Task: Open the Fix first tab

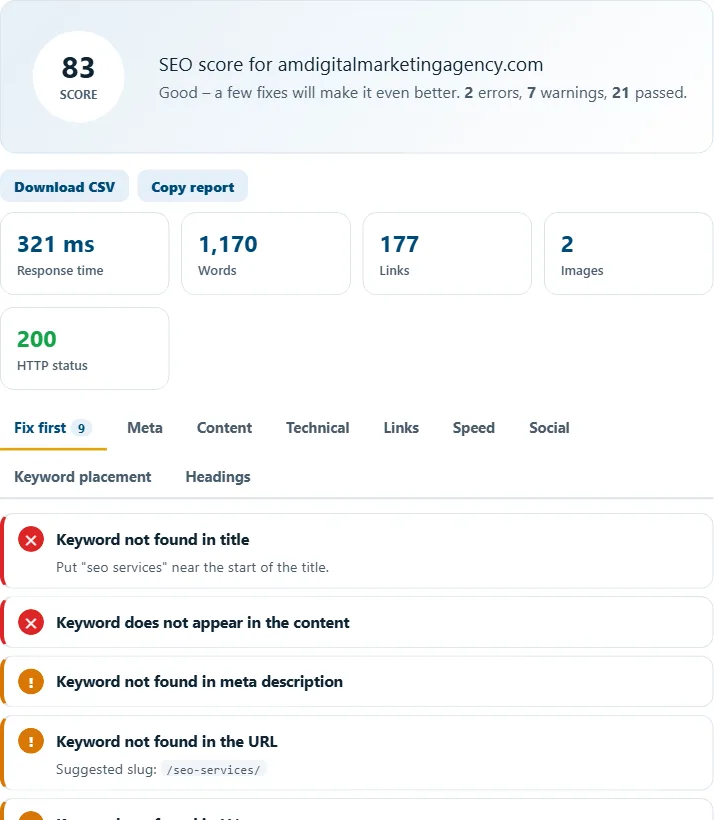Action: [53, 428]
